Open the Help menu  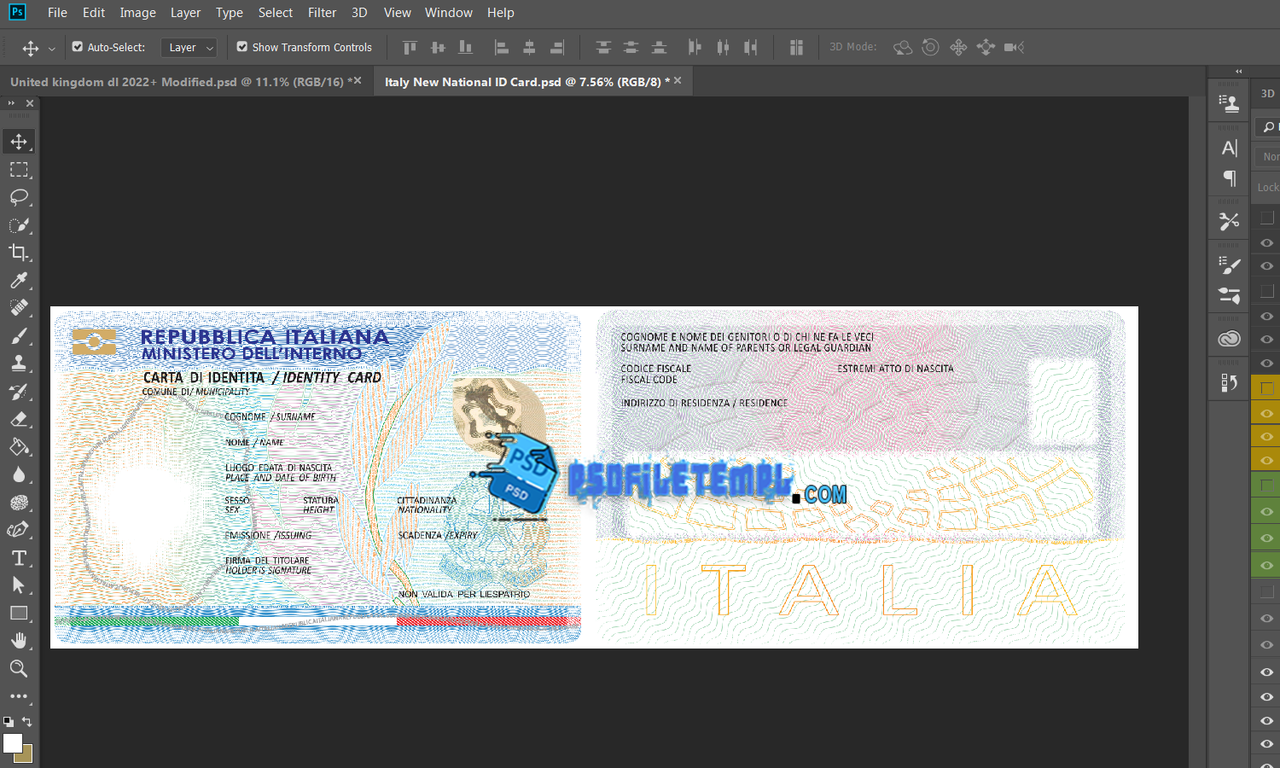(500, 13)
